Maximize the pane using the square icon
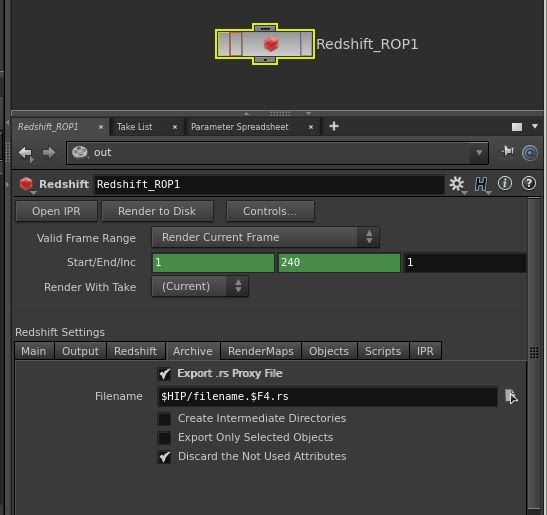 point(517,127)
